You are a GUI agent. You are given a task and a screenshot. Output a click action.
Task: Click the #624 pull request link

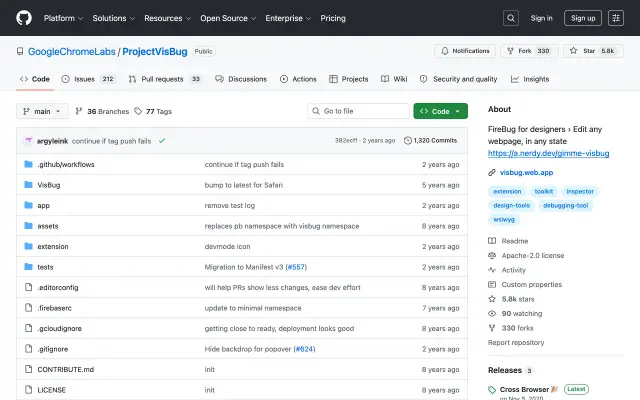304,349
